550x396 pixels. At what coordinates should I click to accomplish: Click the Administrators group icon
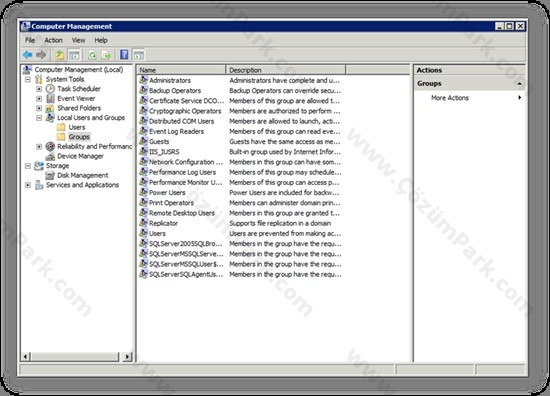(x=143, y=80)
